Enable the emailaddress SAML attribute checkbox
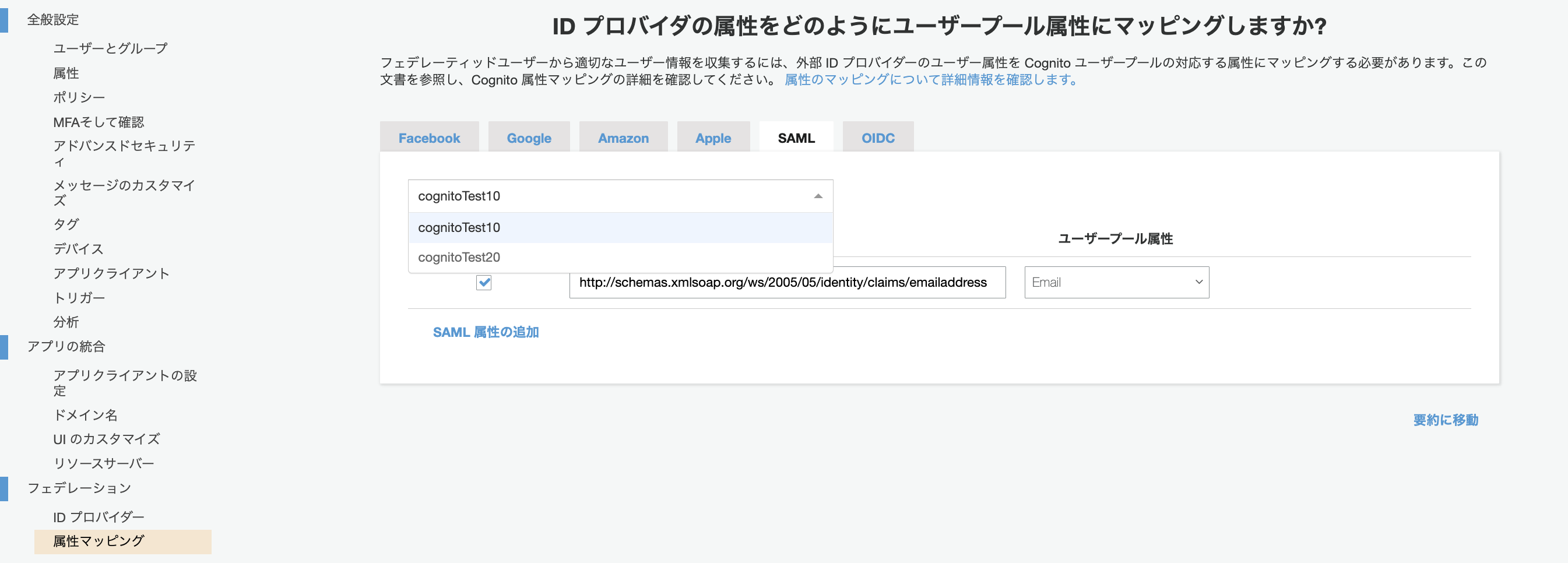Screen dimensions: 1568x563 click(x=484, y=283)
